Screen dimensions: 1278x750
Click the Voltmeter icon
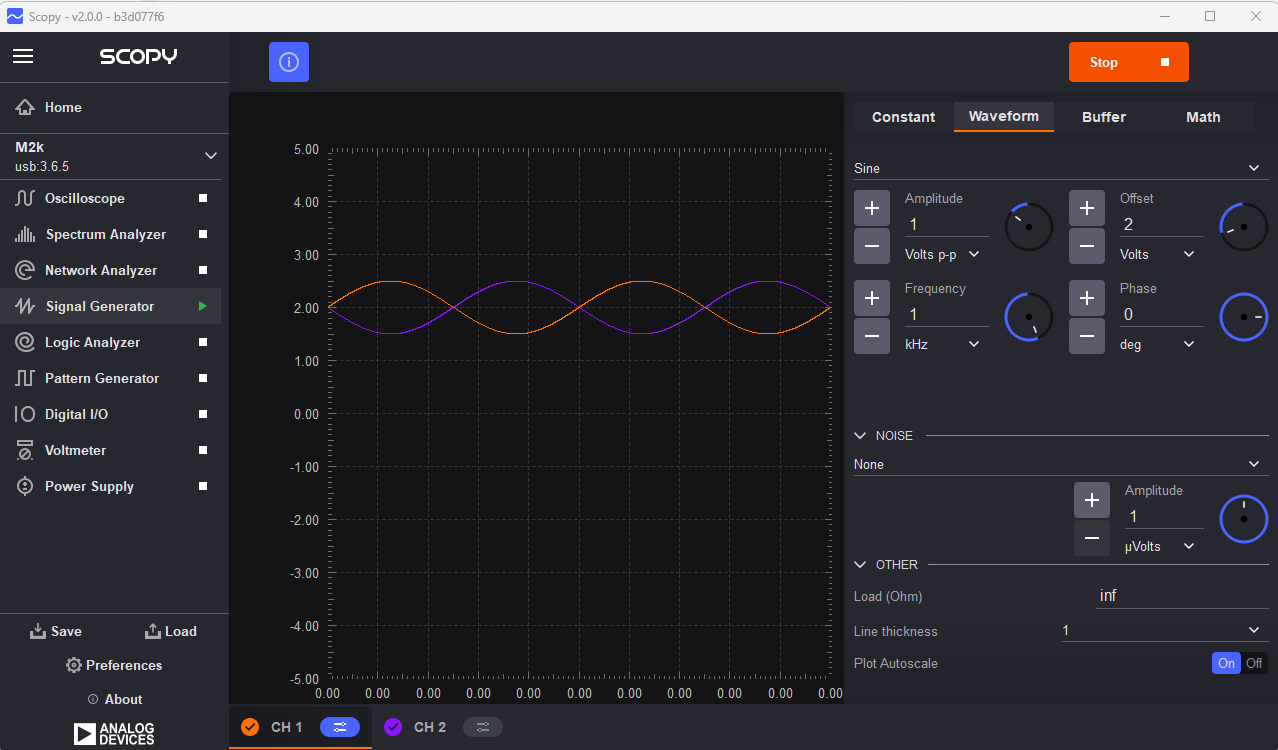click(x=25, y=450)
